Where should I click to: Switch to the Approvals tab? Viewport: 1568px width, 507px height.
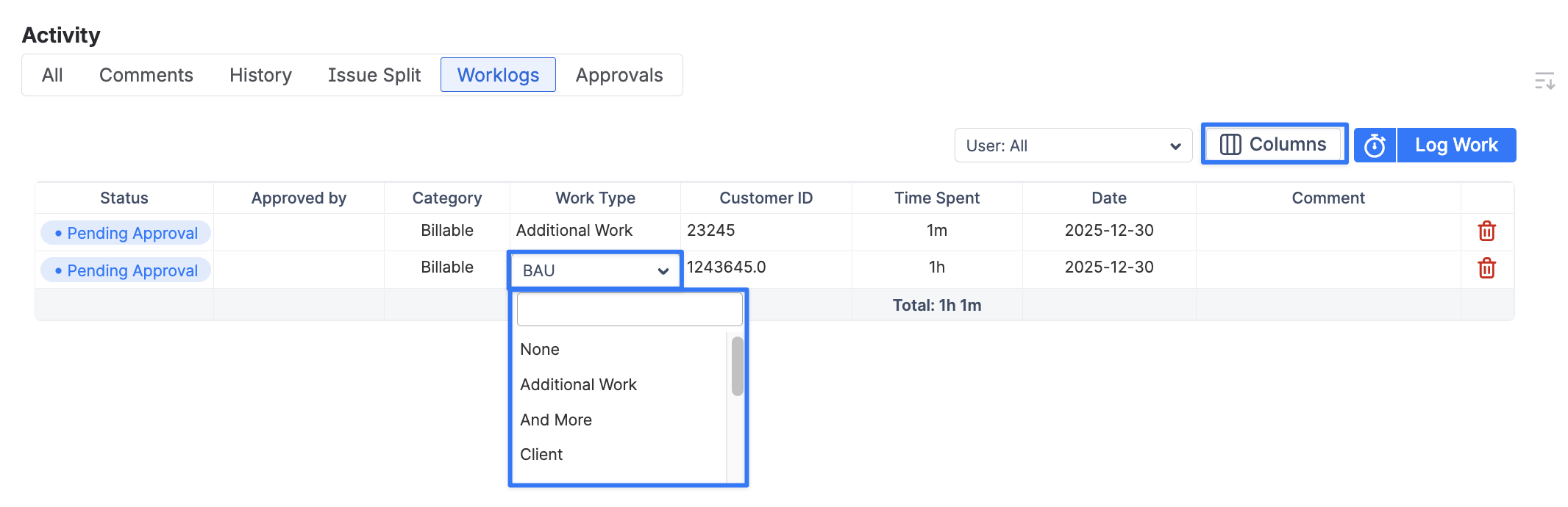click(x=619, y=75)
